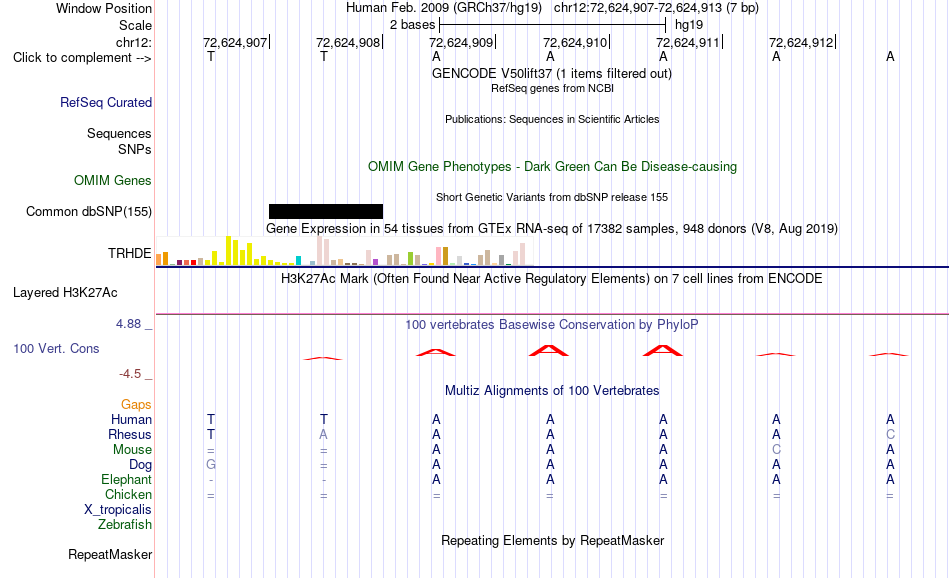
Task: Click the Layered H3K27Ac track label
Action: pyautogui.click(x=65, y=293)
